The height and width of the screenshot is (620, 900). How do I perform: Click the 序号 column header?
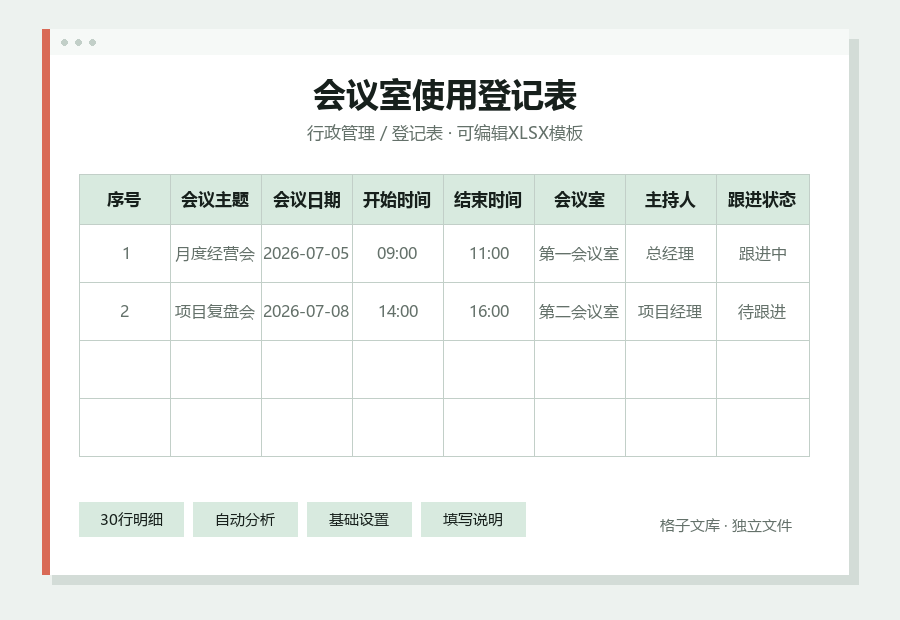coord(125,200)
